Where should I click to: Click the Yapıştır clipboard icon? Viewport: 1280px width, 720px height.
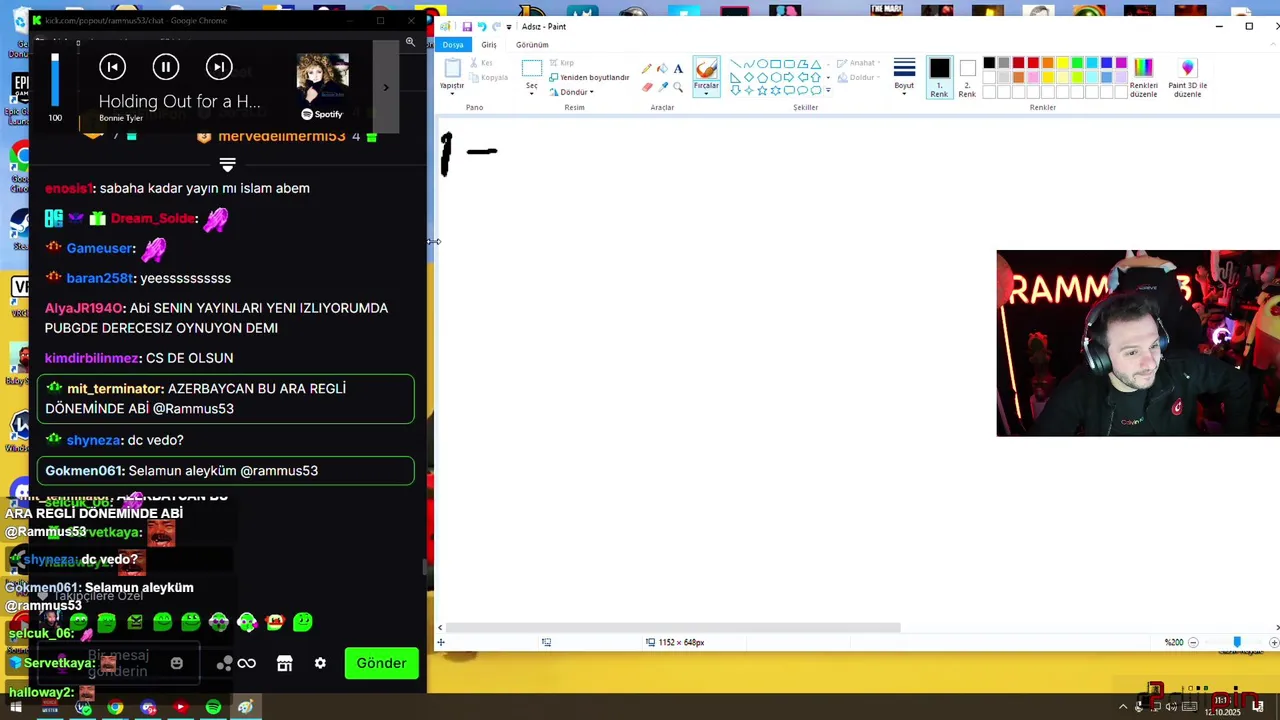point(452,68)
